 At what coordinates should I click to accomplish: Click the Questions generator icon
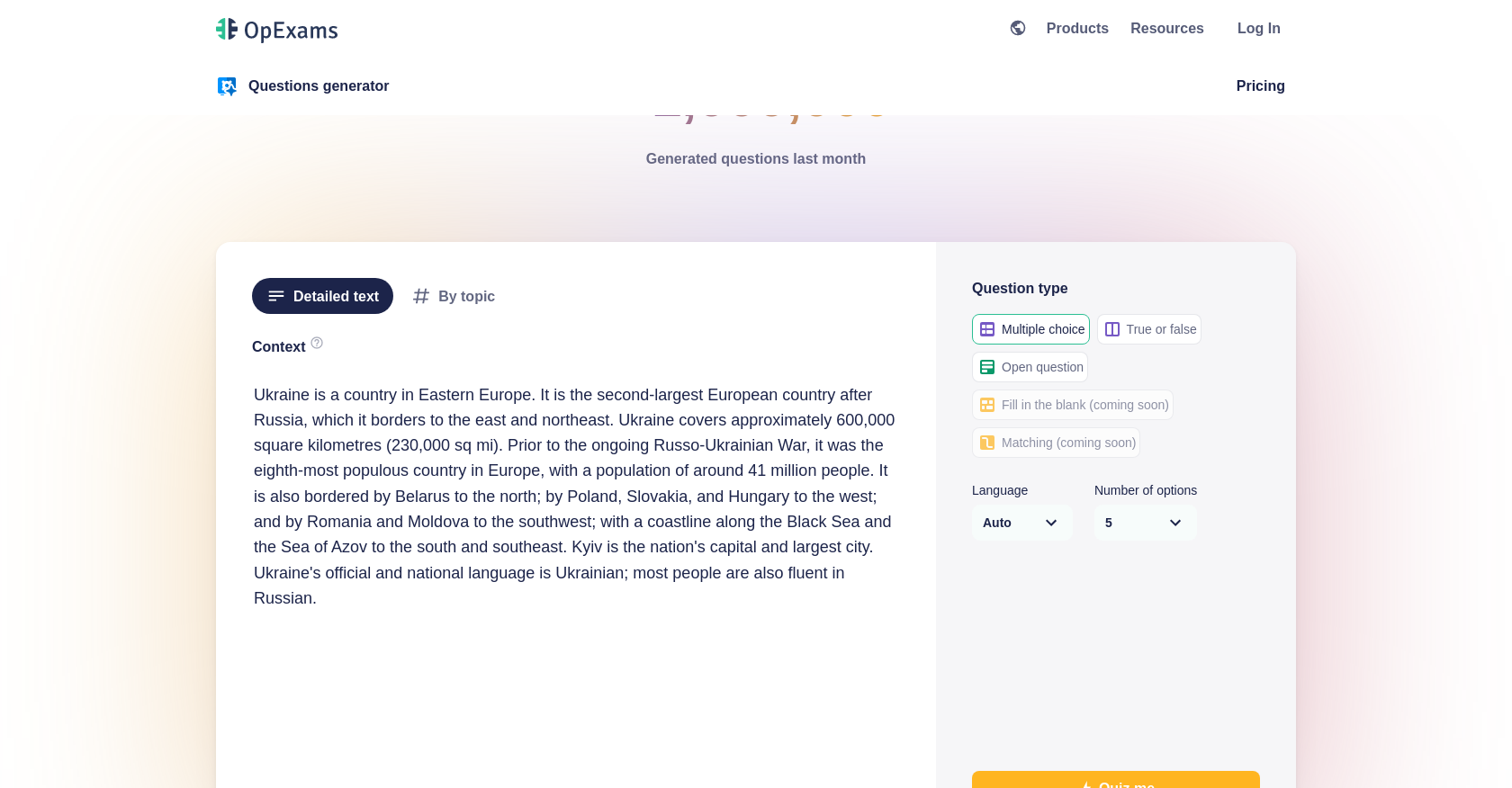(226, 85)
